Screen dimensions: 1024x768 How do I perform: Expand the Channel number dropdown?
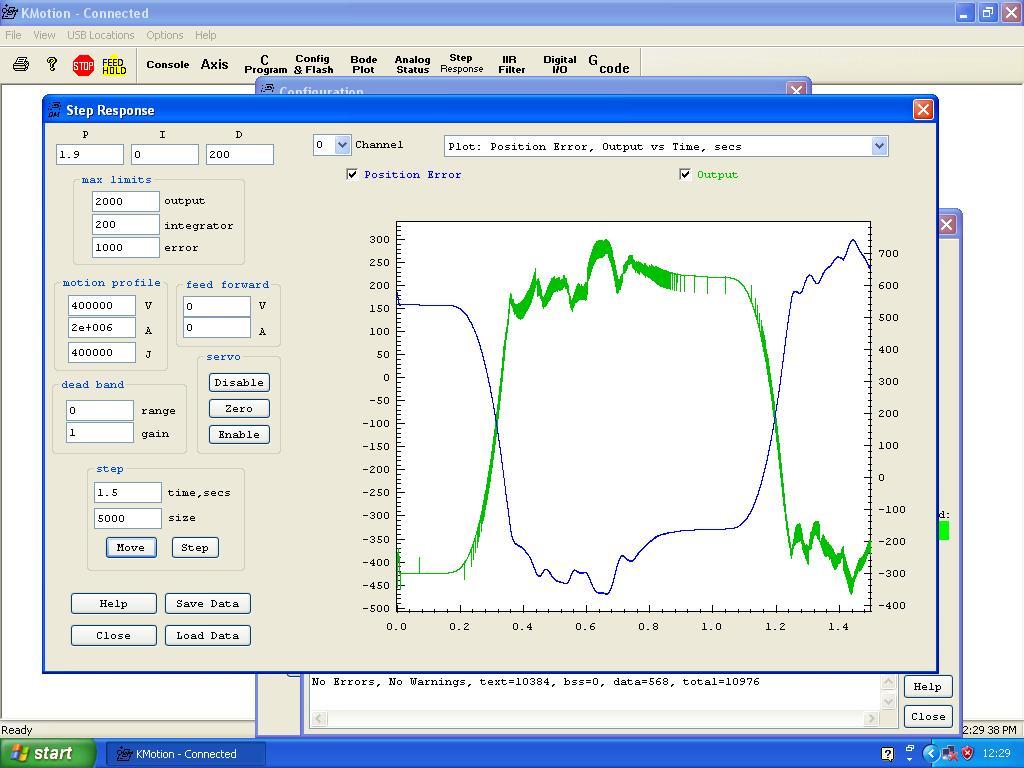342,145
